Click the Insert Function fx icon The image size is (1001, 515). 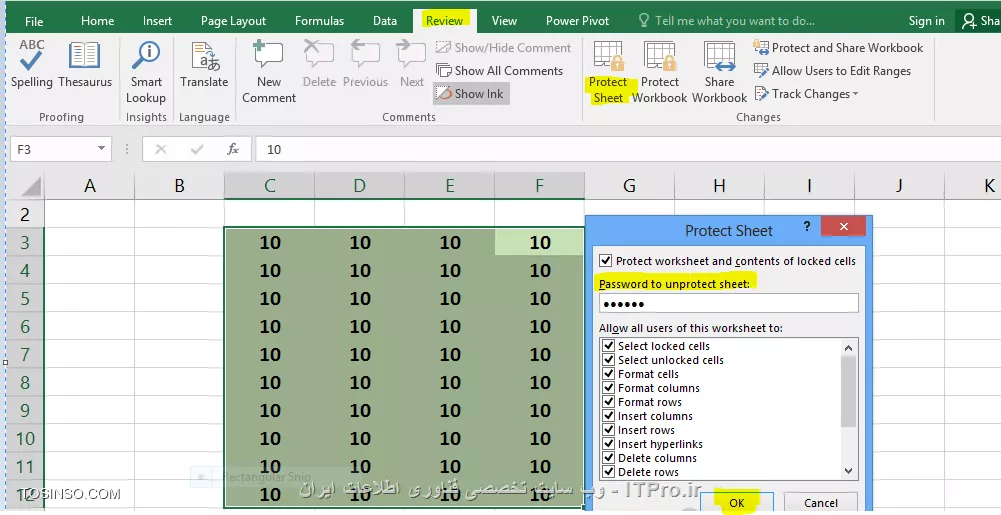coord(233,149)
